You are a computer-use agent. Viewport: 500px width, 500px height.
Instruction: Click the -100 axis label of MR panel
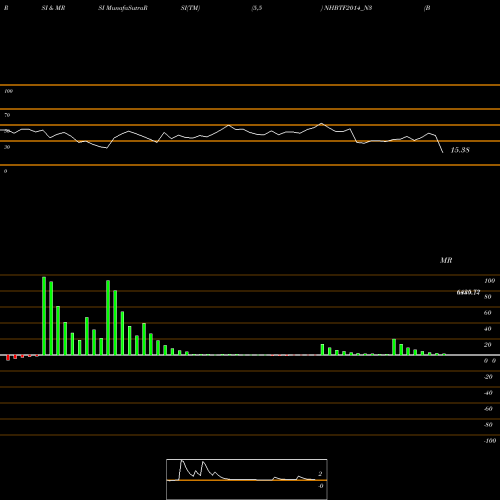[x=490, y=441]
